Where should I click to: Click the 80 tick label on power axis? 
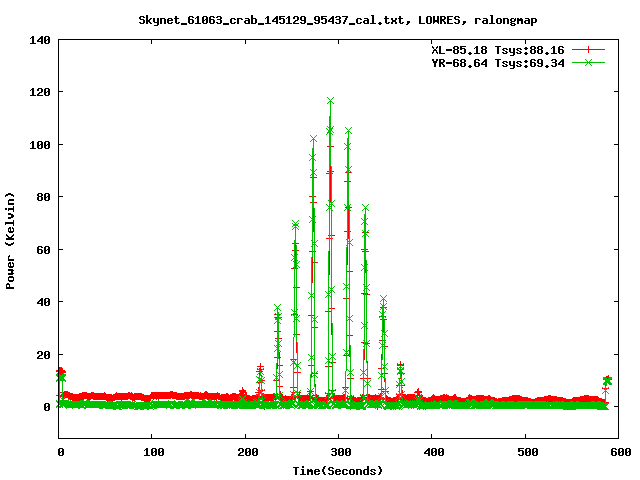[43, 197]
